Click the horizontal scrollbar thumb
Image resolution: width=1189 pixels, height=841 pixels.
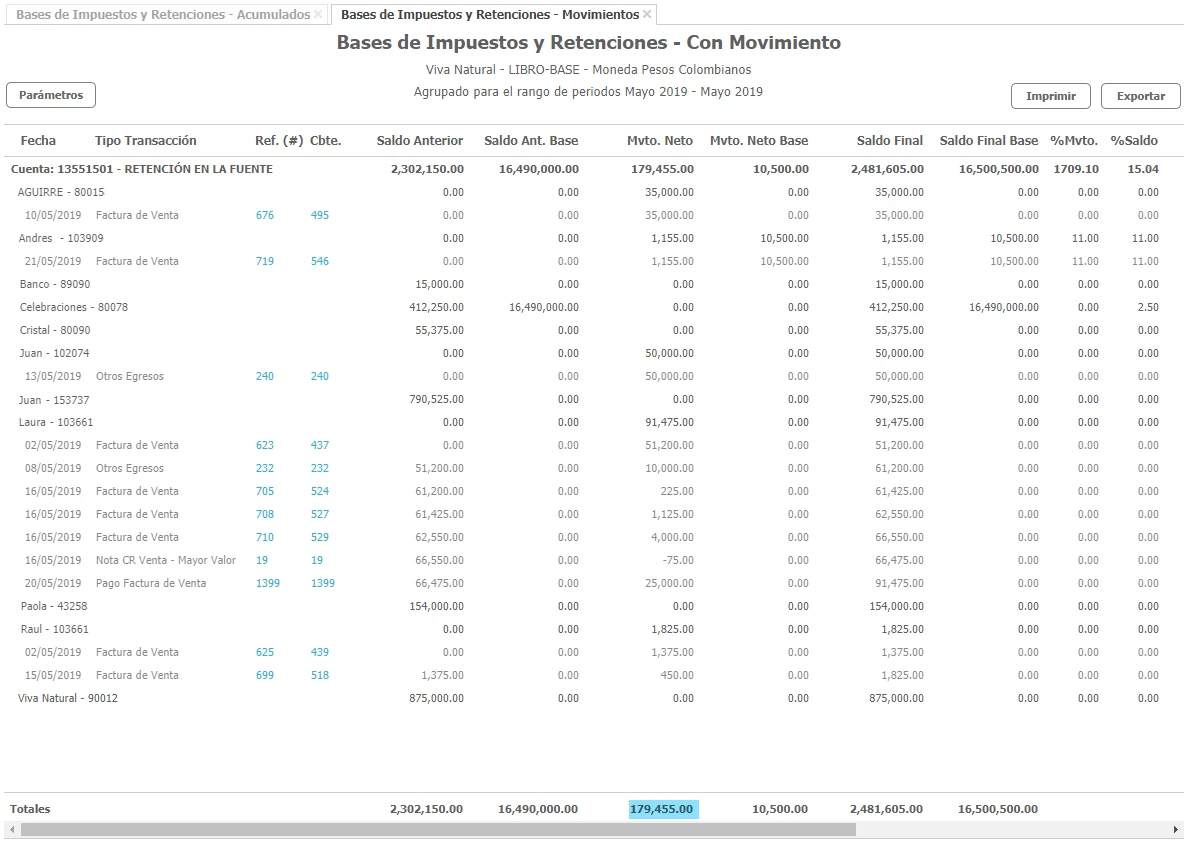(438, 830)
